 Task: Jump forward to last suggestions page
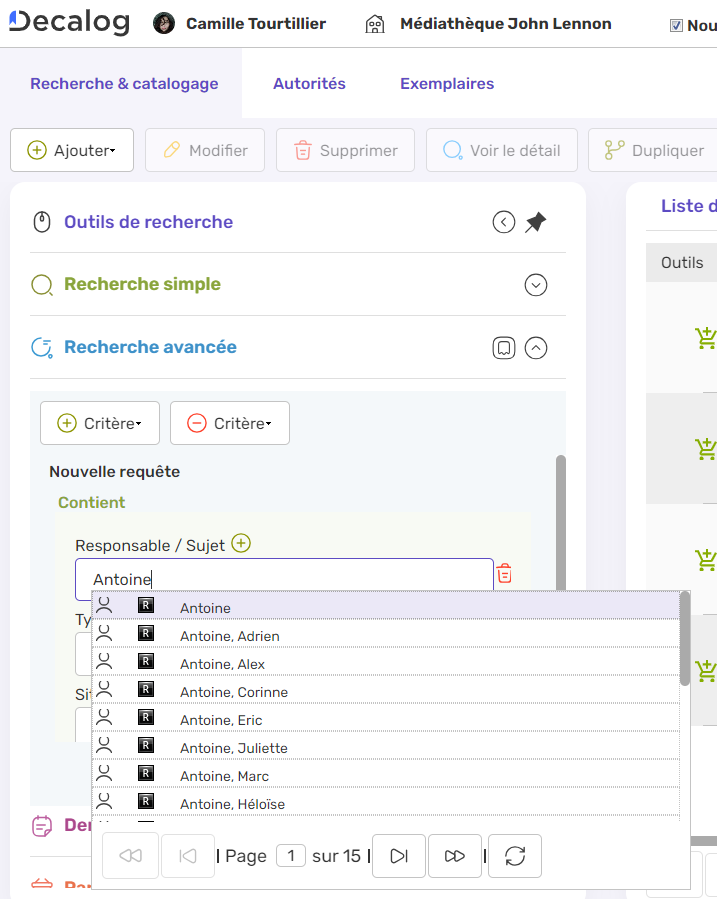coord(455,856)
